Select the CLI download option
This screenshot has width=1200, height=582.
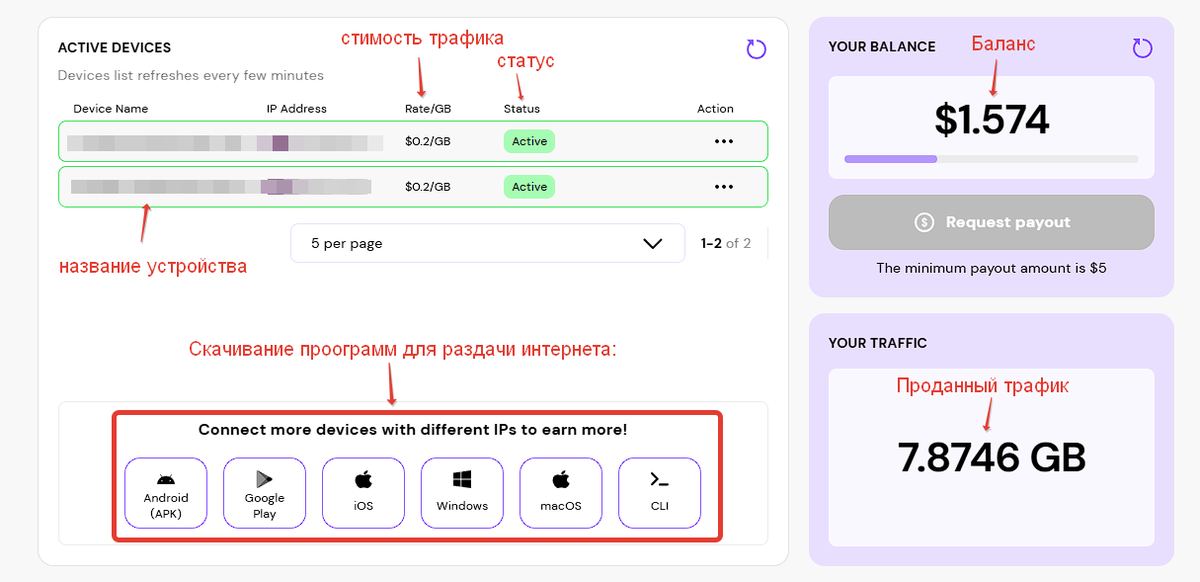click(x=660, y=493)
